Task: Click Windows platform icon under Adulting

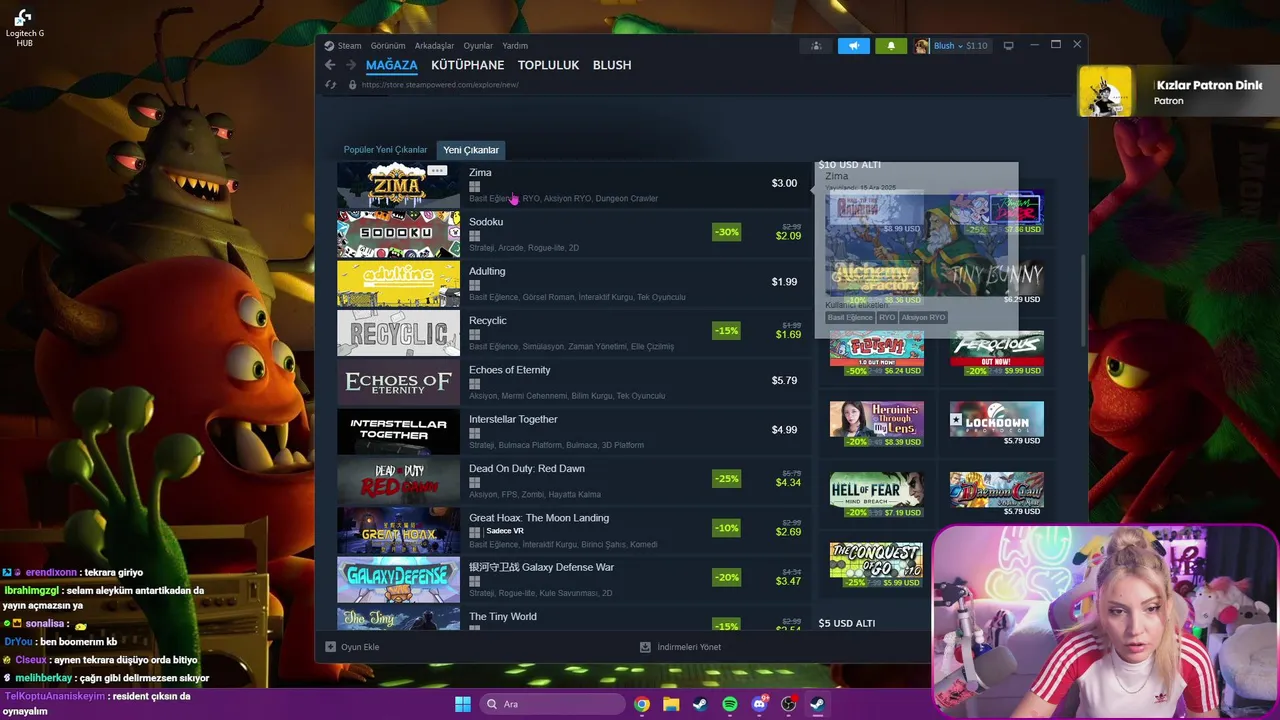Action: (x=475, y=285)
